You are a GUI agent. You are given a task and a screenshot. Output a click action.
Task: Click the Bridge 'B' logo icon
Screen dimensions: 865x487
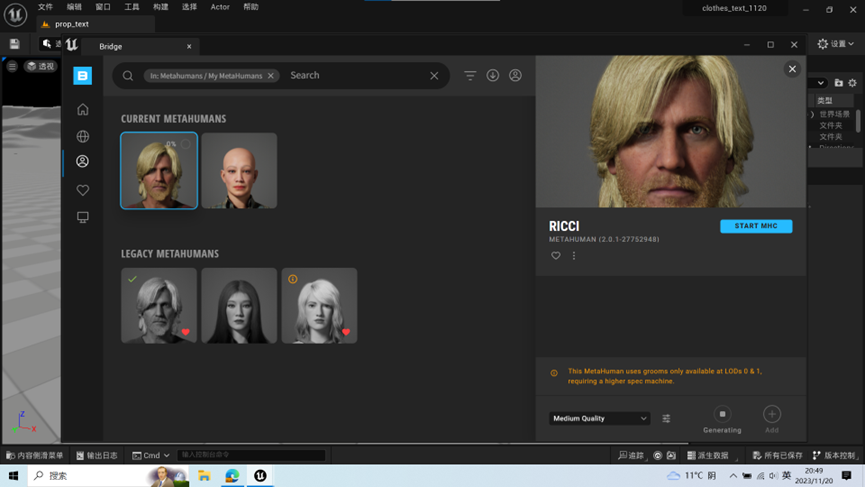point(82,76)
